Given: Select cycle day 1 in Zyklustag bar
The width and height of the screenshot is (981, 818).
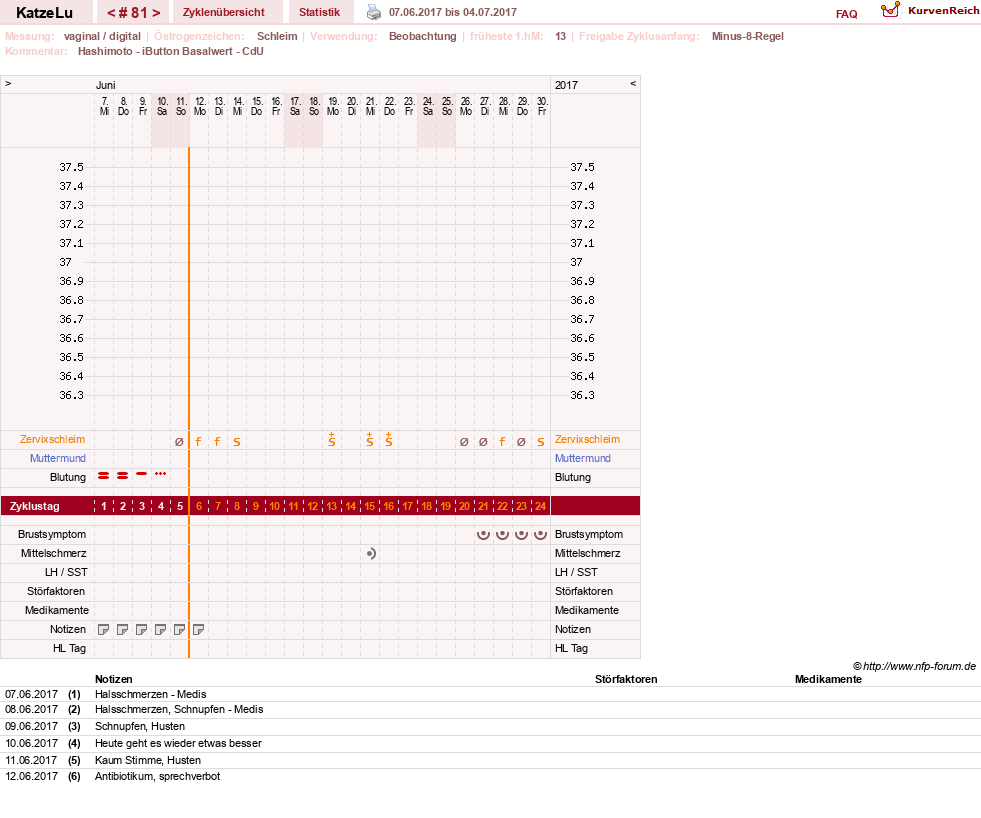Looking at the screenshot, I should click(x=104, y=506).
